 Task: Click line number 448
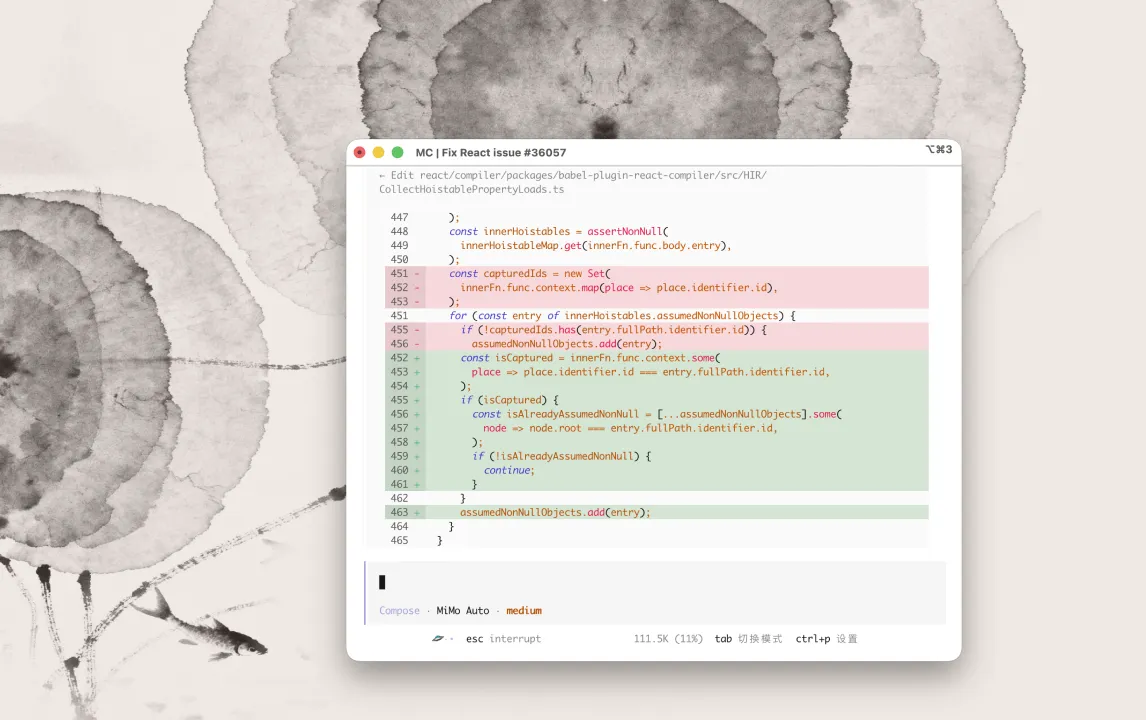pos(399,231)
